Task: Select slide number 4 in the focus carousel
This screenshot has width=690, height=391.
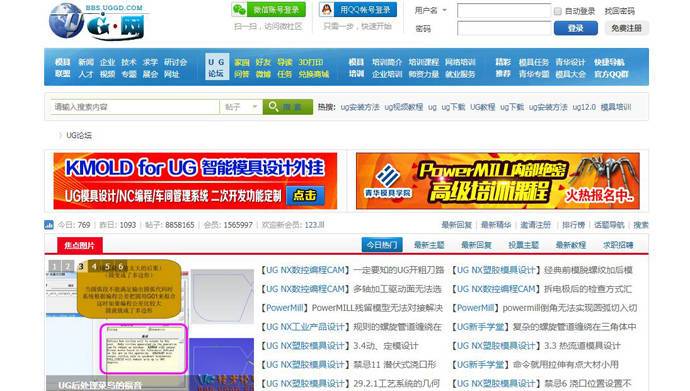Action: pos(94,266)
